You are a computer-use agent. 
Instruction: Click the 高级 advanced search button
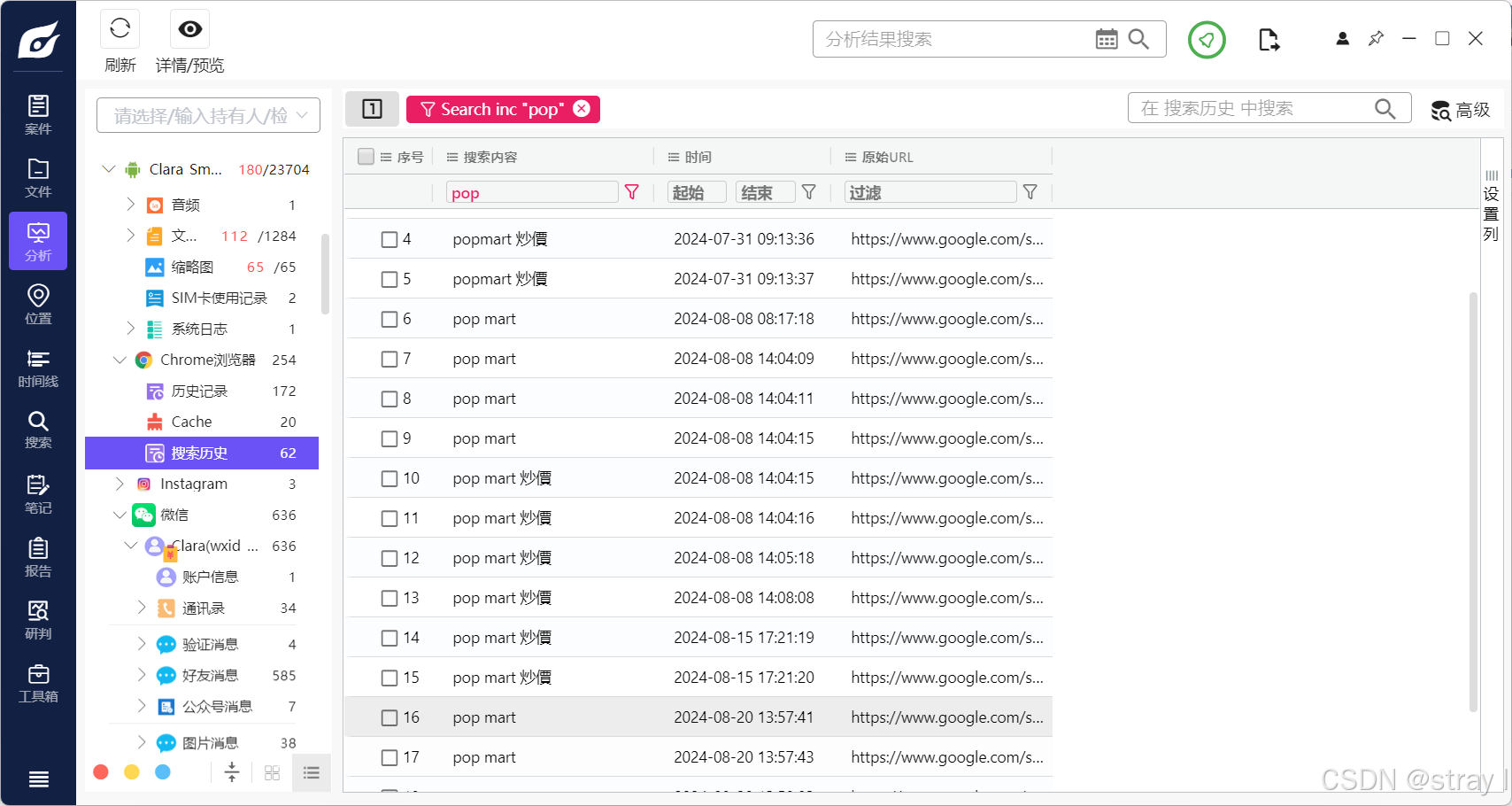[1461, 110]
